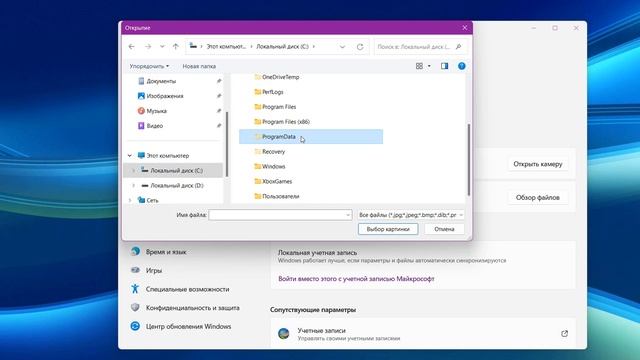This screenshot has height=360, width=640.
Task: Select the ProgramData folder
Action: [311, 137]
